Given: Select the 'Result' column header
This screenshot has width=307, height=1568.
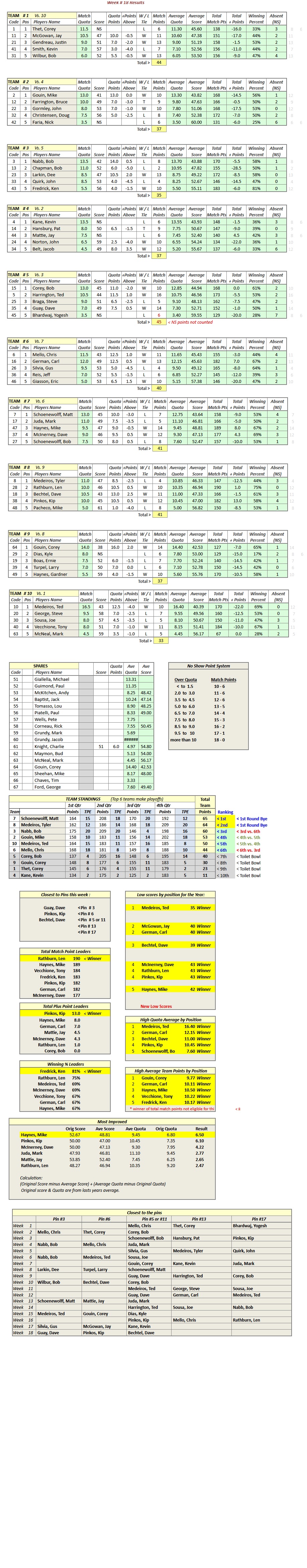Looking at the screenshot, I should (202, 1129).
